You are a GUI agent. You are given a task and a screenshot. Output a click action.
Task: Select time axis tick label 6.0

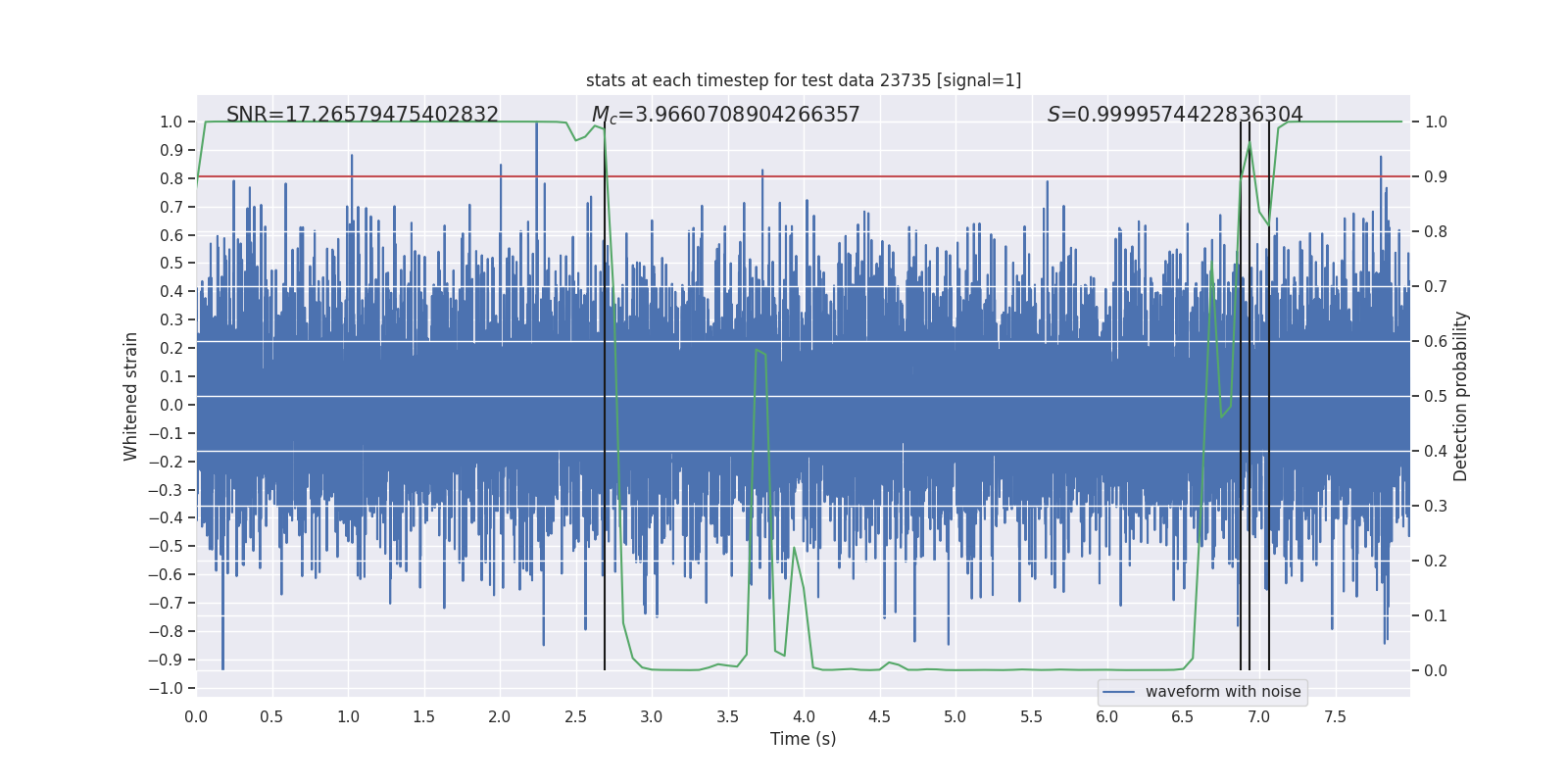coord(1107,716)
